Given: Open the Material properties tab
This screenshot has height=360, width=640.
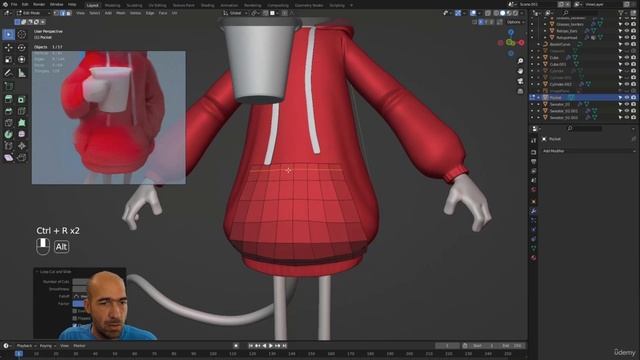Looking at the screenshot, I should click(x=533, y=258).
